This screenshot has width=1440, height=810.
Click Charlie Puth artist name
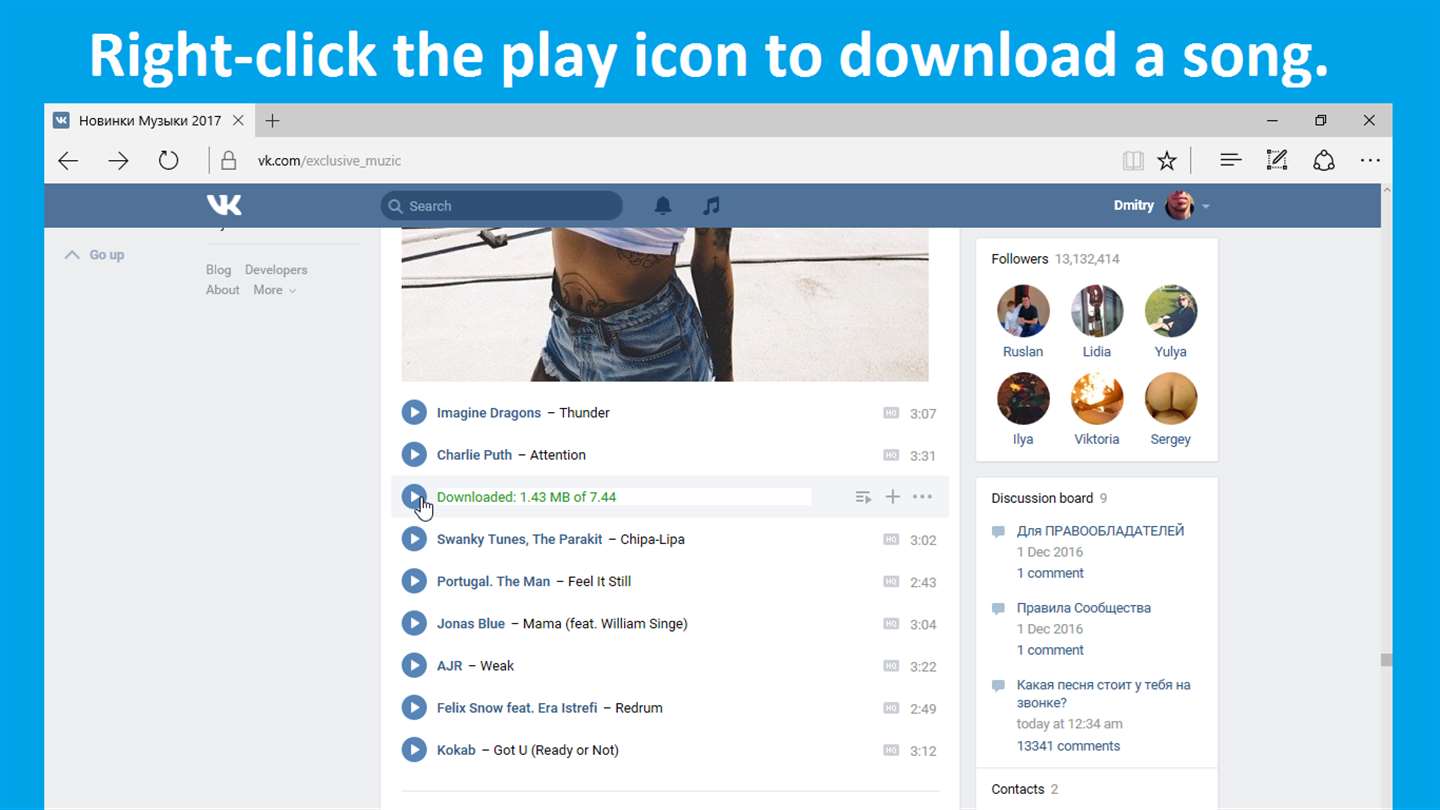click(x=474, y=455)
